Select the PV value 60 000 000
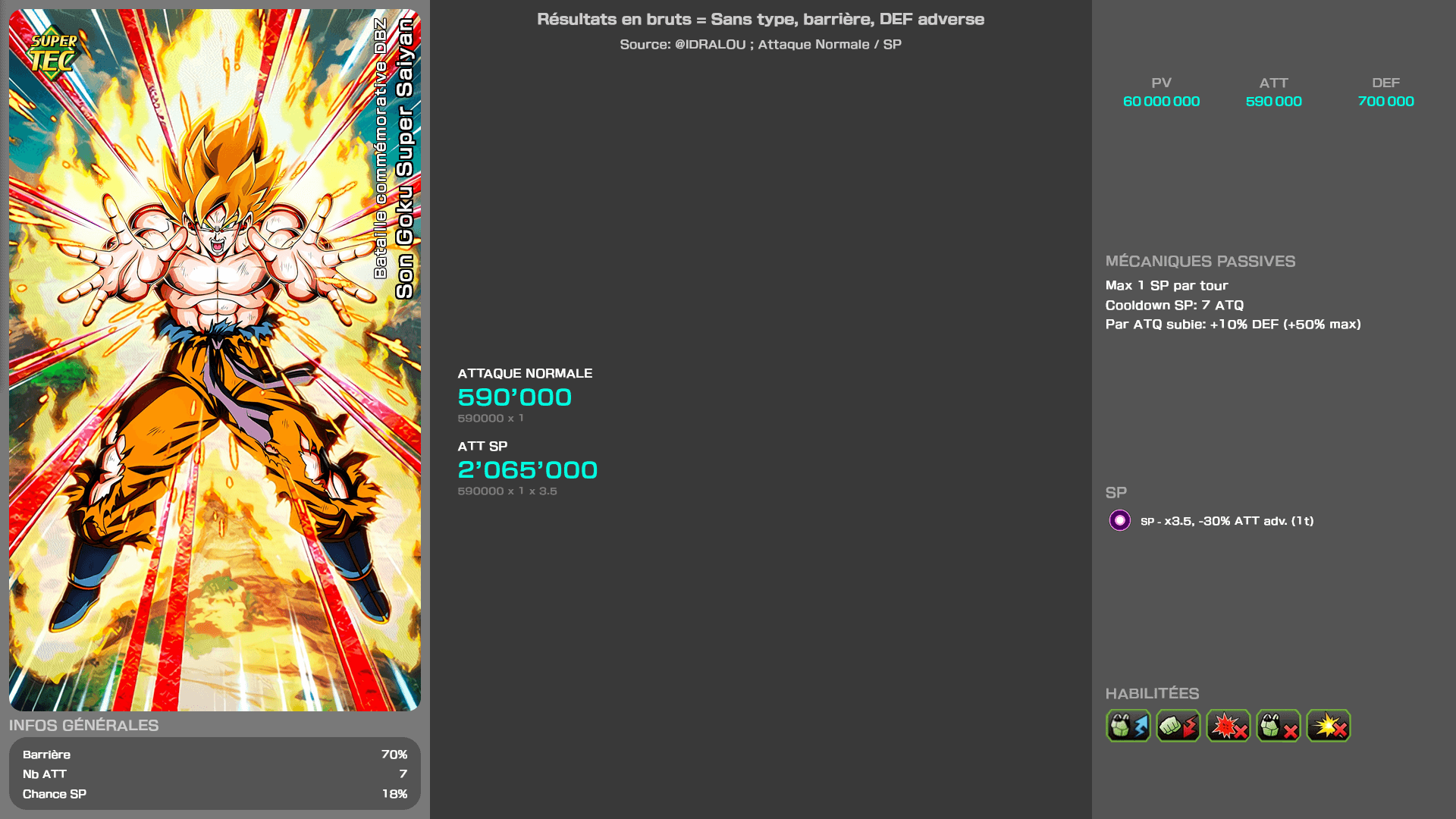Image resolution: width=1456 pixels, height=819 pixels. point(1161,101)
